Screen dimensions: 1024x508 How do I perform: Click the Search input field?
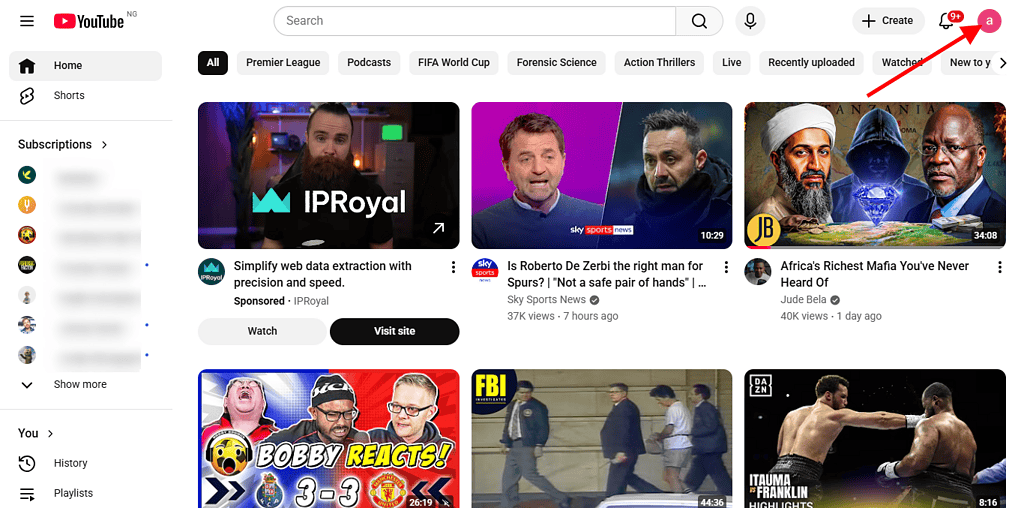tap(475, 21)
